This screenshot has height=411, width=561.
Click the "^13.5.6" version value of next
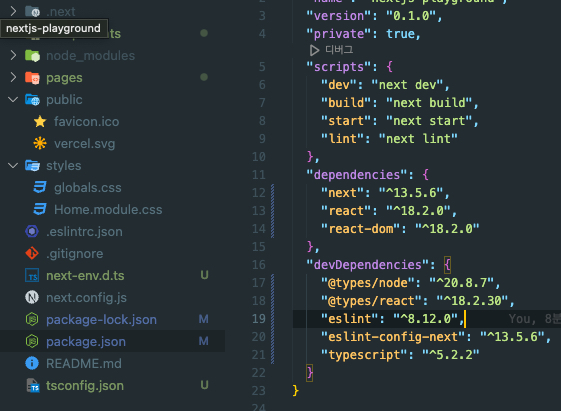[x=411, y=193]
